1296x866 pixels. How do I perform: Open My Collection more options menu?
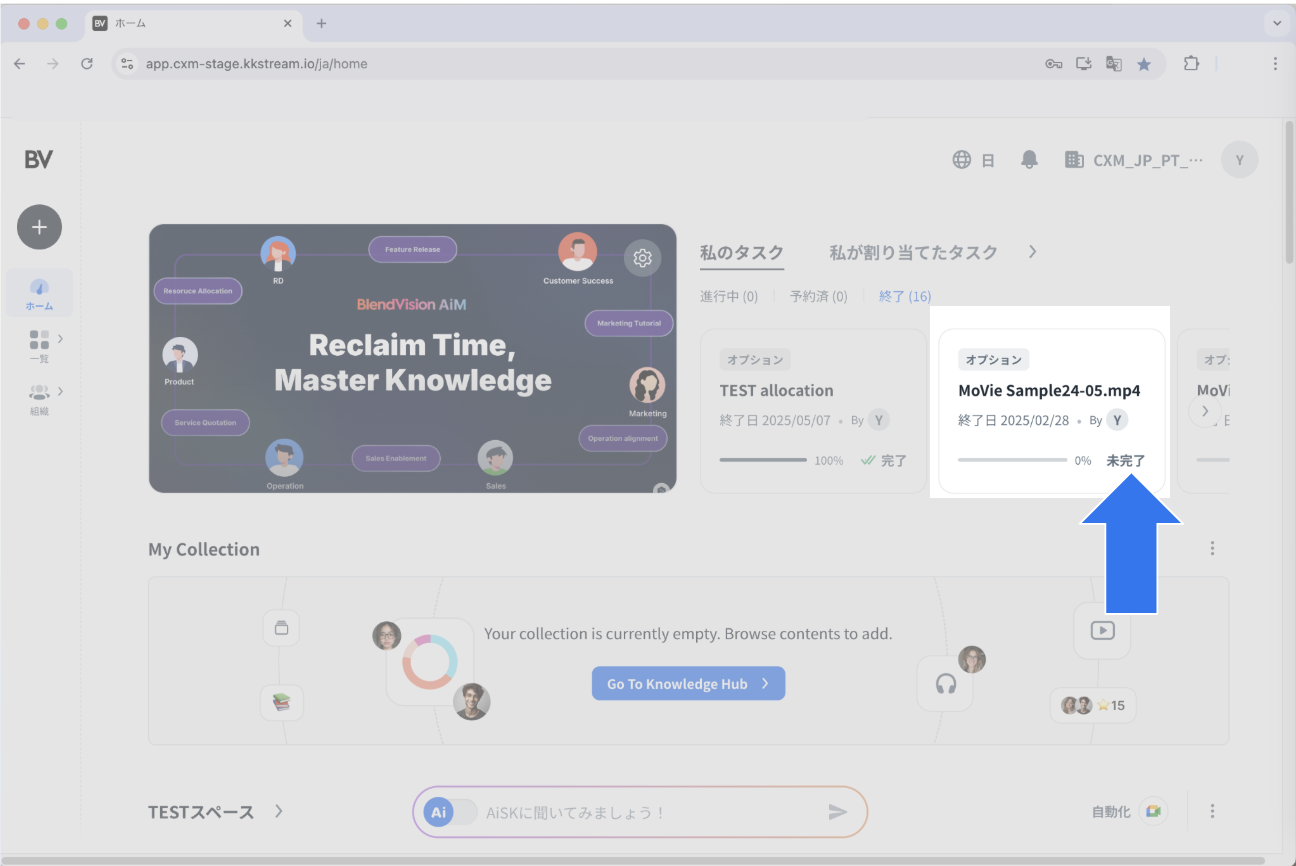[1212, 548]
